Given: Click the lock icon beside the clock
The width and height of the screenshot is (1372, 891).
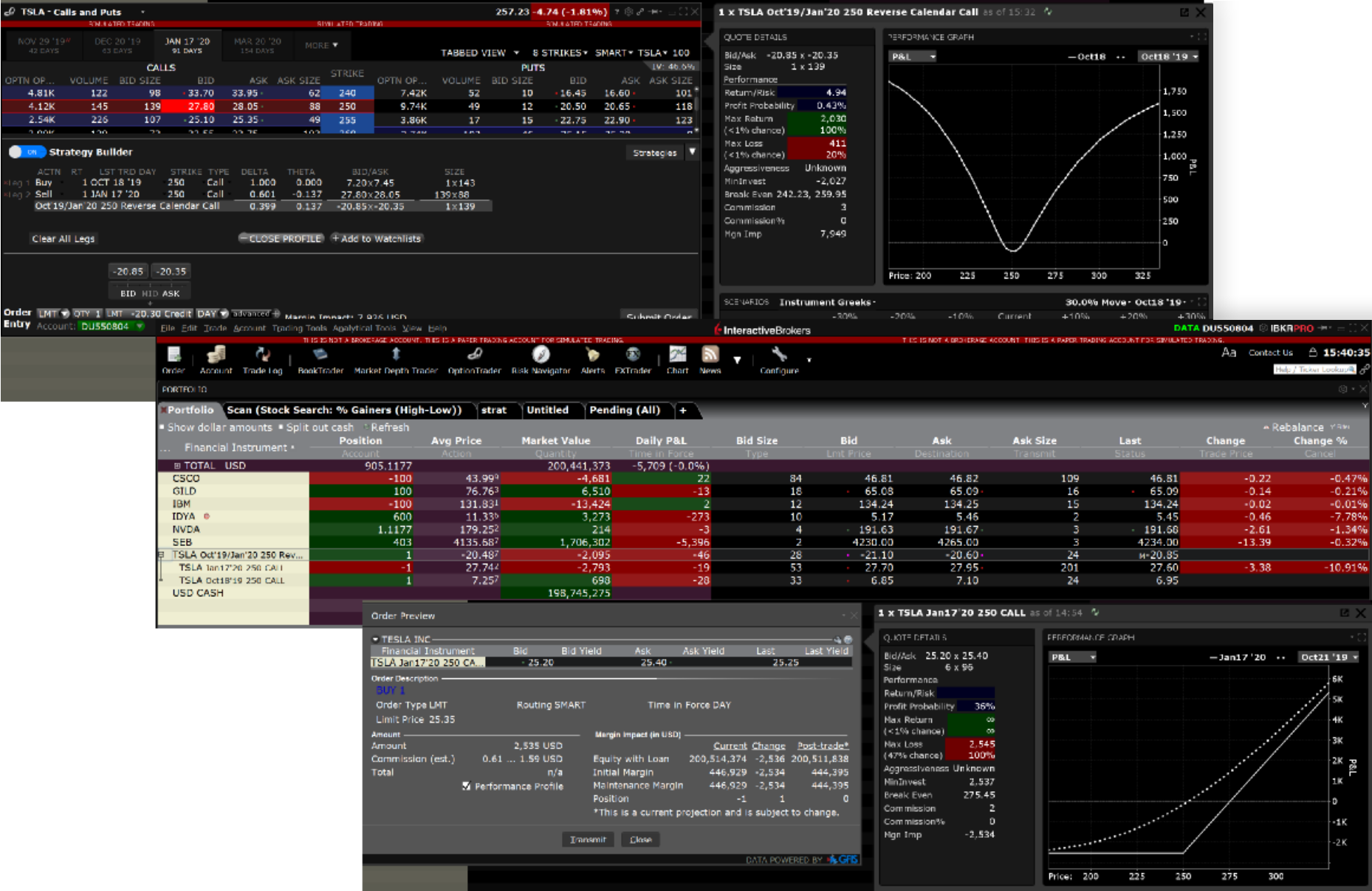Looking at the screenshot, I should [1313, 352].
